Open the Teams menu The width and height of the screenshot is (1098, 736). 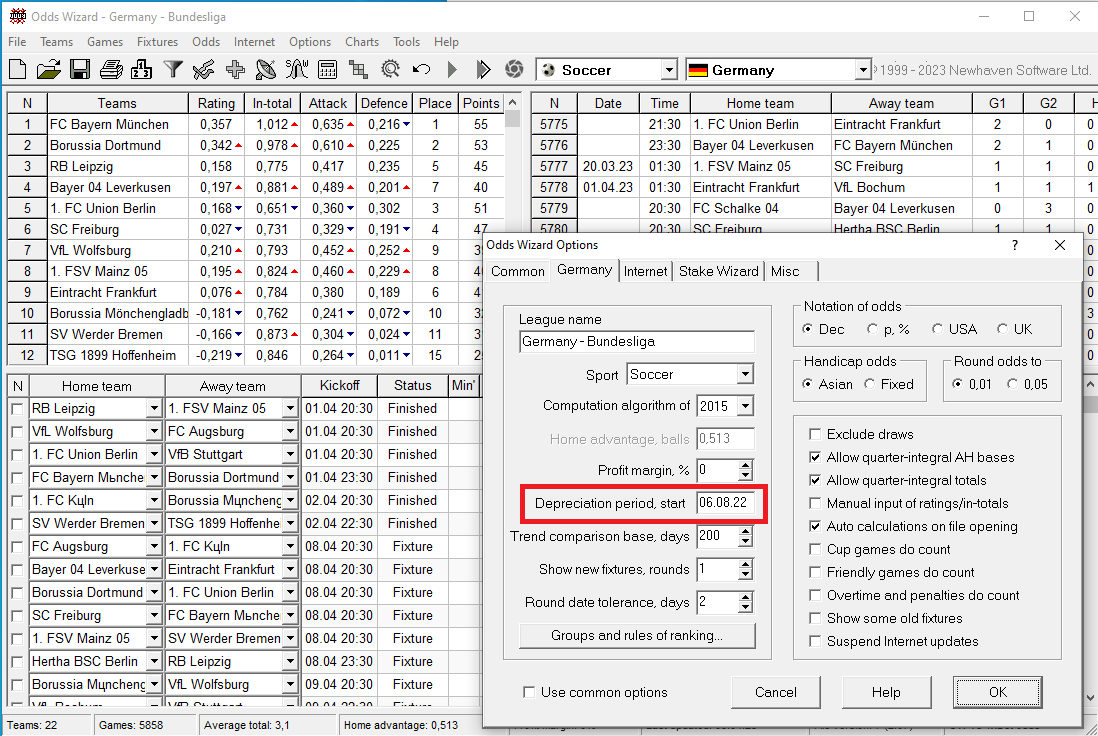pos(56,42)
